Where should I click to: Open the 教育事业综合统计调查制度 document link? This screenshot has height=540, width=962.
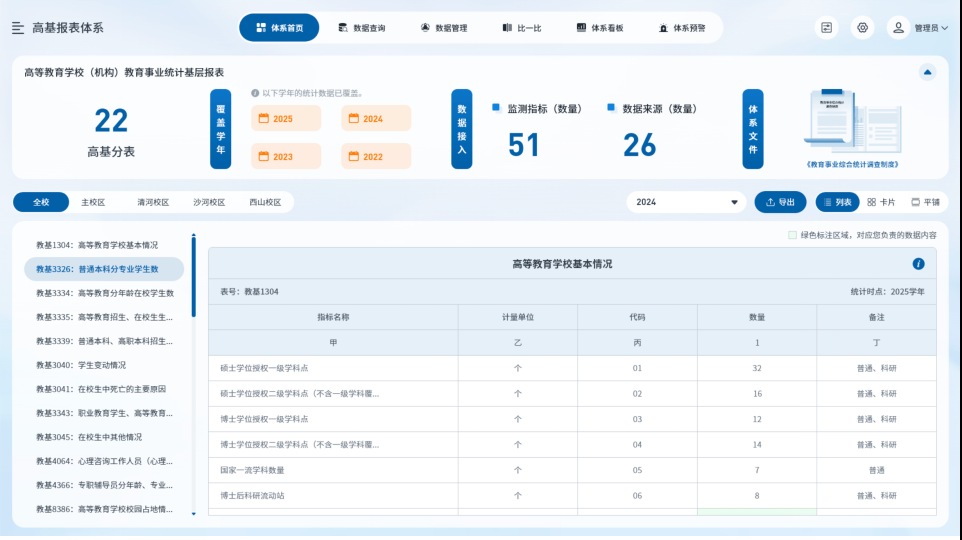pyautogui.click(x=852, y=164)
